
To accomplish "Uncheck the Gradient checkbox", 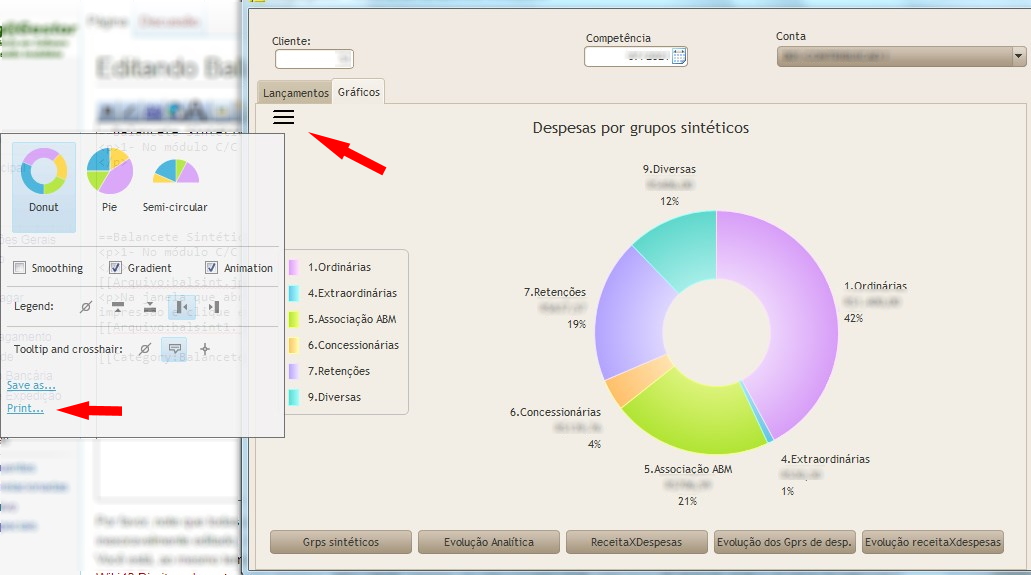I will tap(115, 268).
